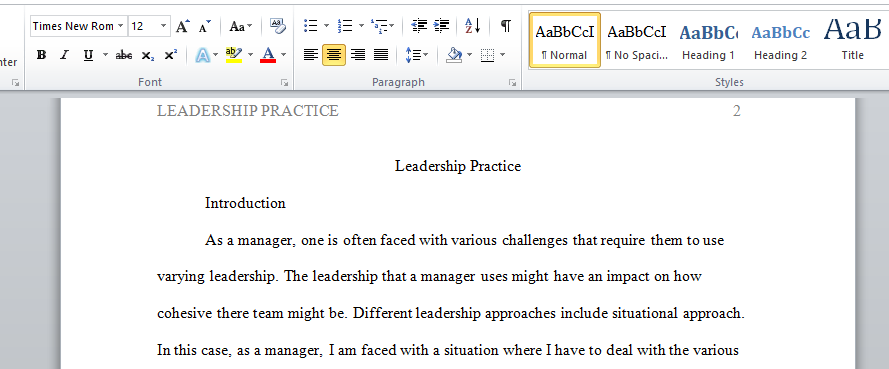This screenshot has width=889, height=369.
Task: Toggle Superscript formatting
Action: tap(171, 55)
